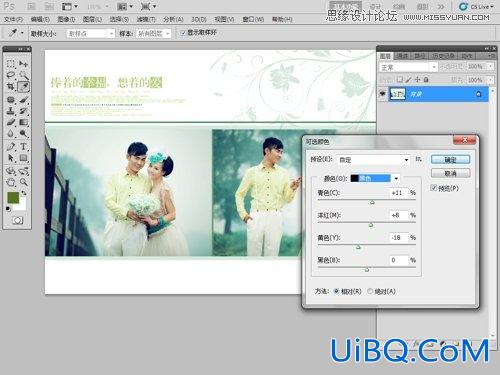The height and width of the screenshot is (375, 500).
Task: Click the 确定 OK button
Action: pyautogui.click(x=450, y=160)
